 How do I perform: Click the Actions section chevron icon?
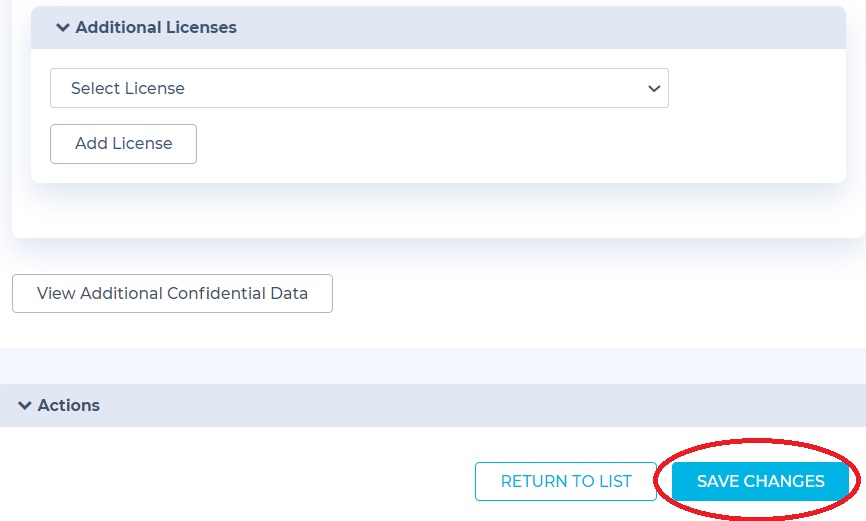click(24, 405)
